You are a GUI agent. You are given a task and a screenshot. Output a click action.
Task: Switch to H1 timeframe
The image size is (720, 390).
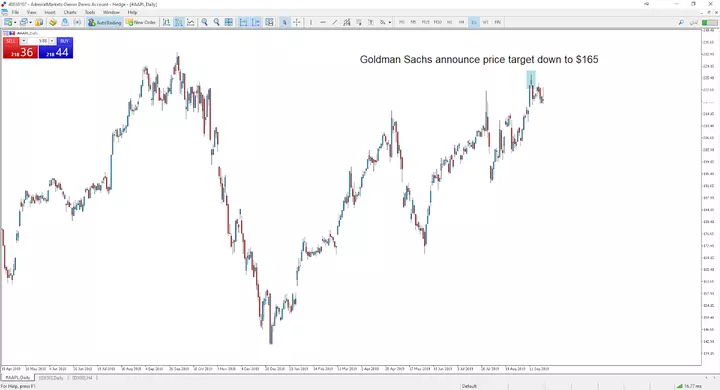(x=450, y=22)
